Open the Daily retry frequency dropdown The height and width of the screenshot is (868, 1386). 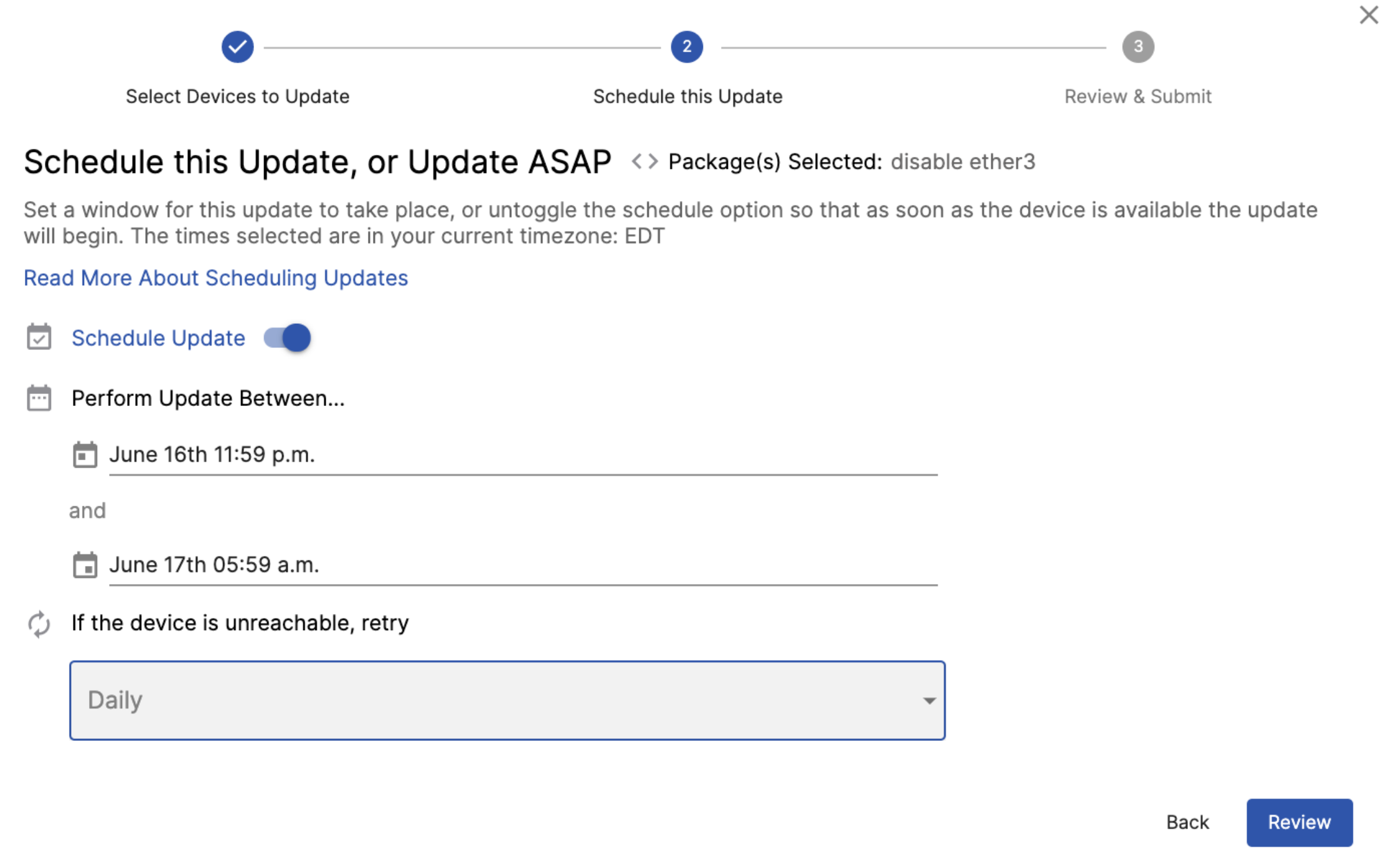(507, 701)
